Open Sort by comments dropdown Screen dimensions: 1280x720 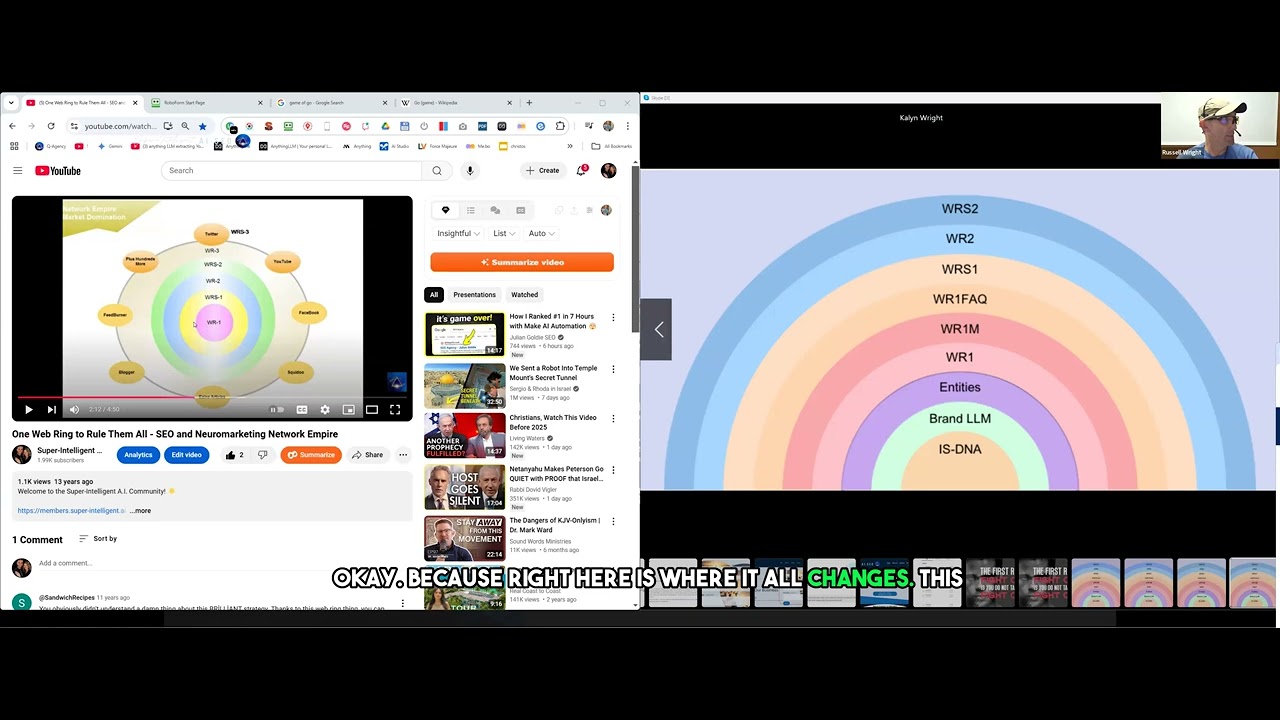coord(98,539)
